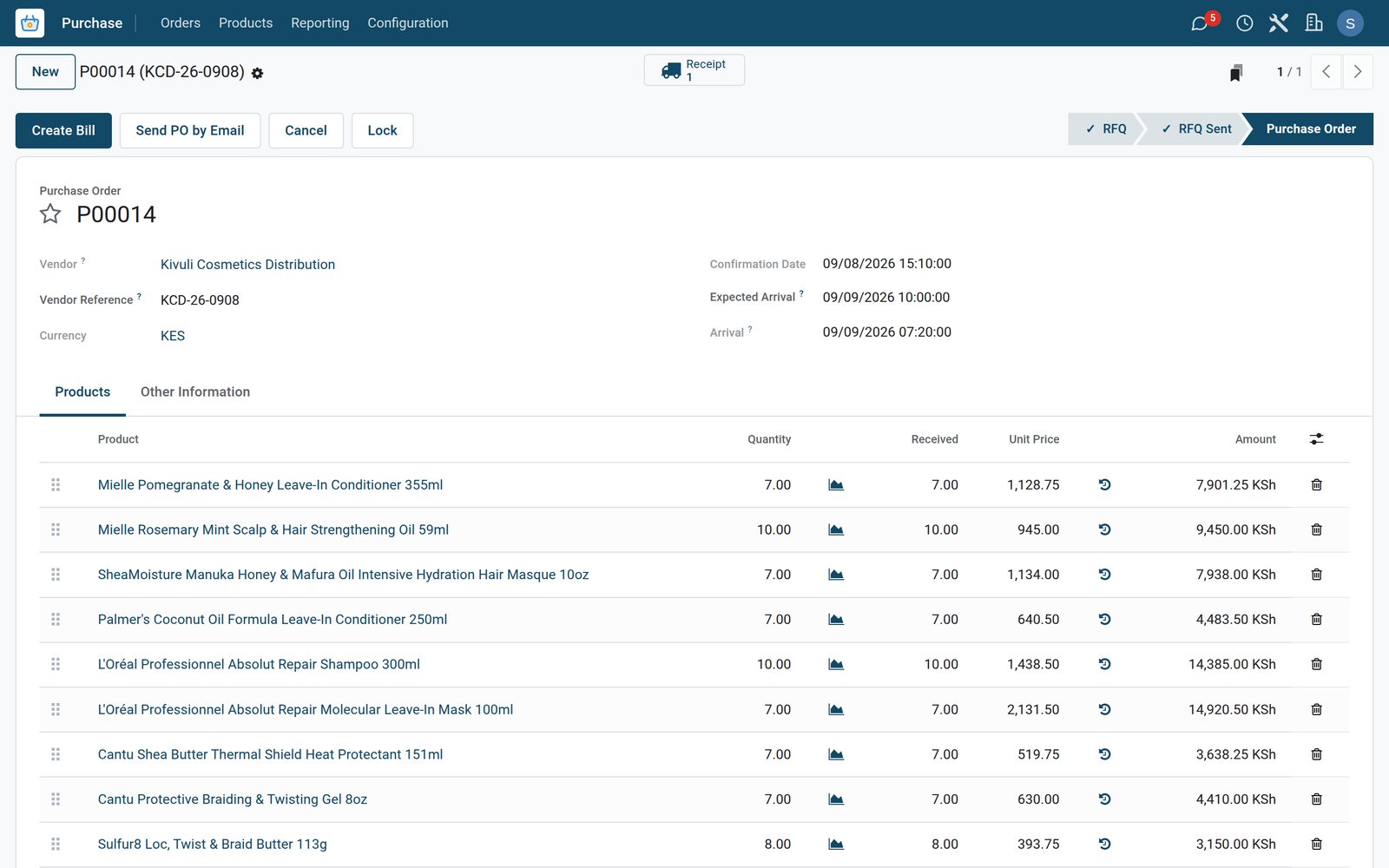The image size is (1389, 868).
Task: Open the Receipt smart button
Action: [x=694, y=70]
